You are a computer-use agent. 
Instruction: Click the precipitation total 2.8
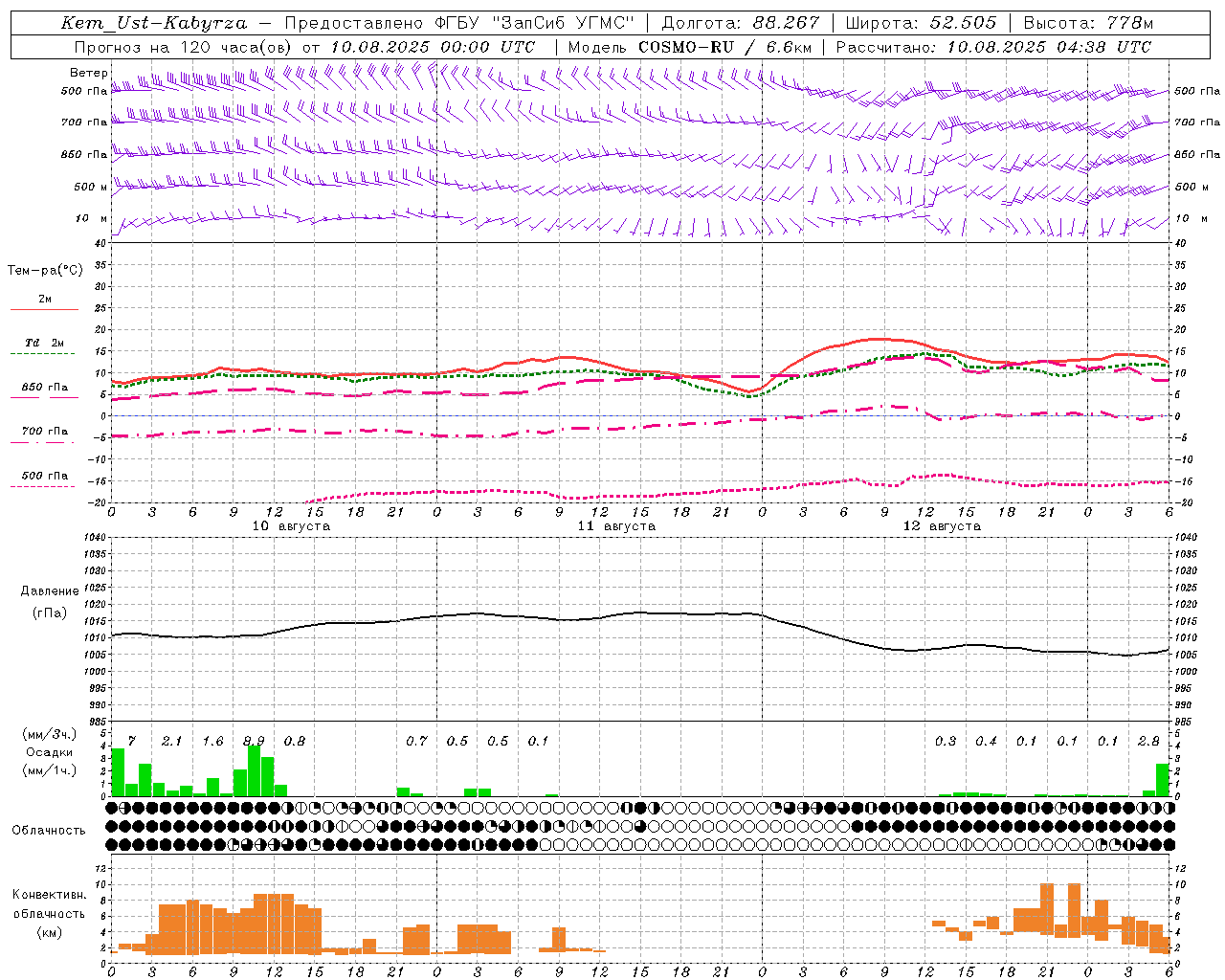coord(1148,742)
